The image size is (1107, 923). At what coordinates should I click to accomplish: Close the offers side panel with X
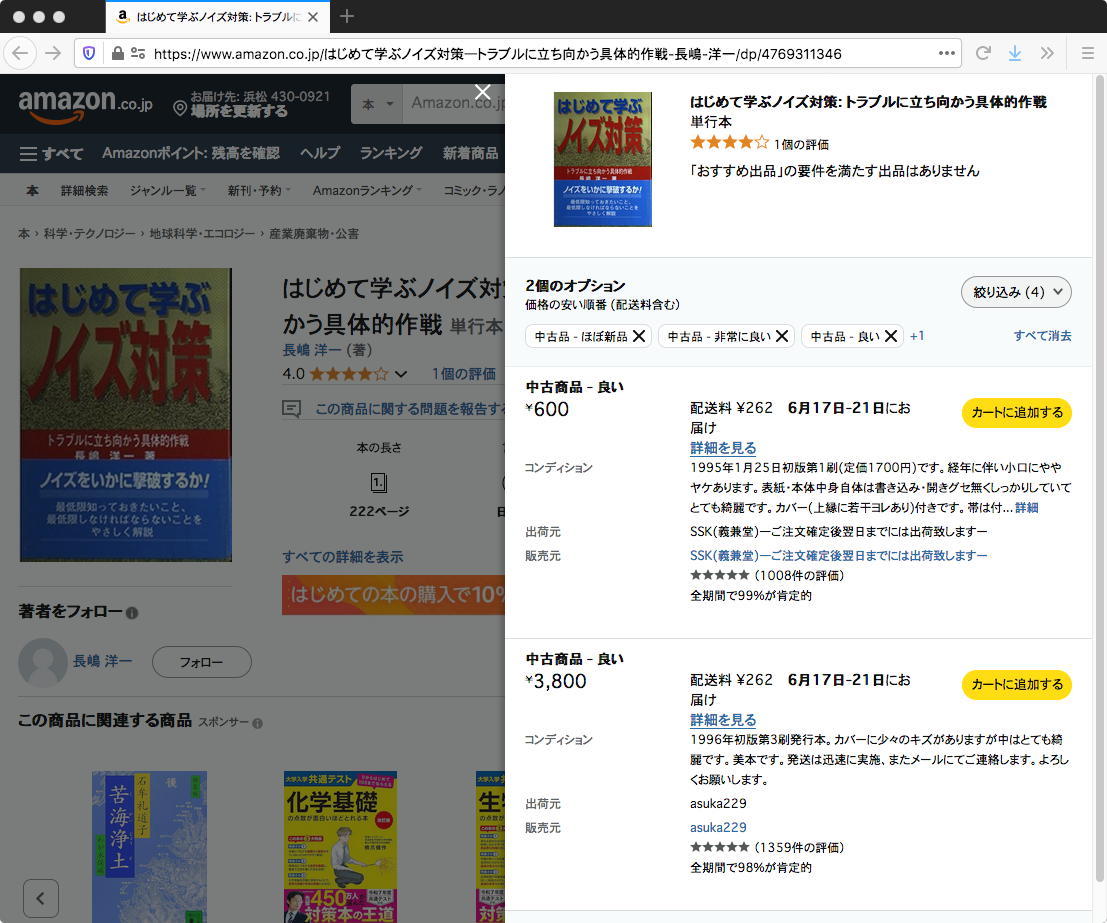coord(483,93)
